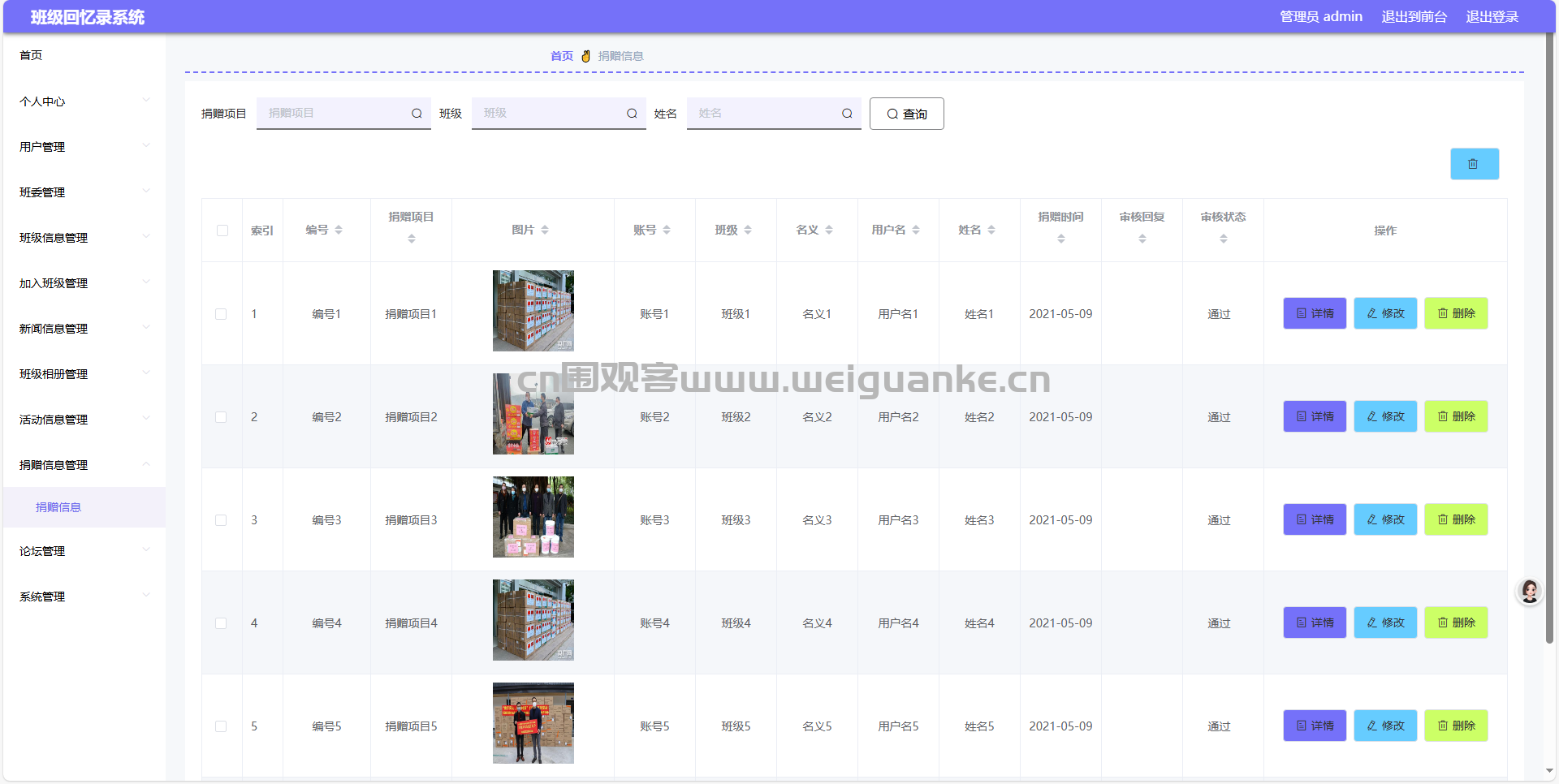Click 修改 for 捐赠项目5 row
This screenshot has width=1559, height=784.
coord(1385,726)
